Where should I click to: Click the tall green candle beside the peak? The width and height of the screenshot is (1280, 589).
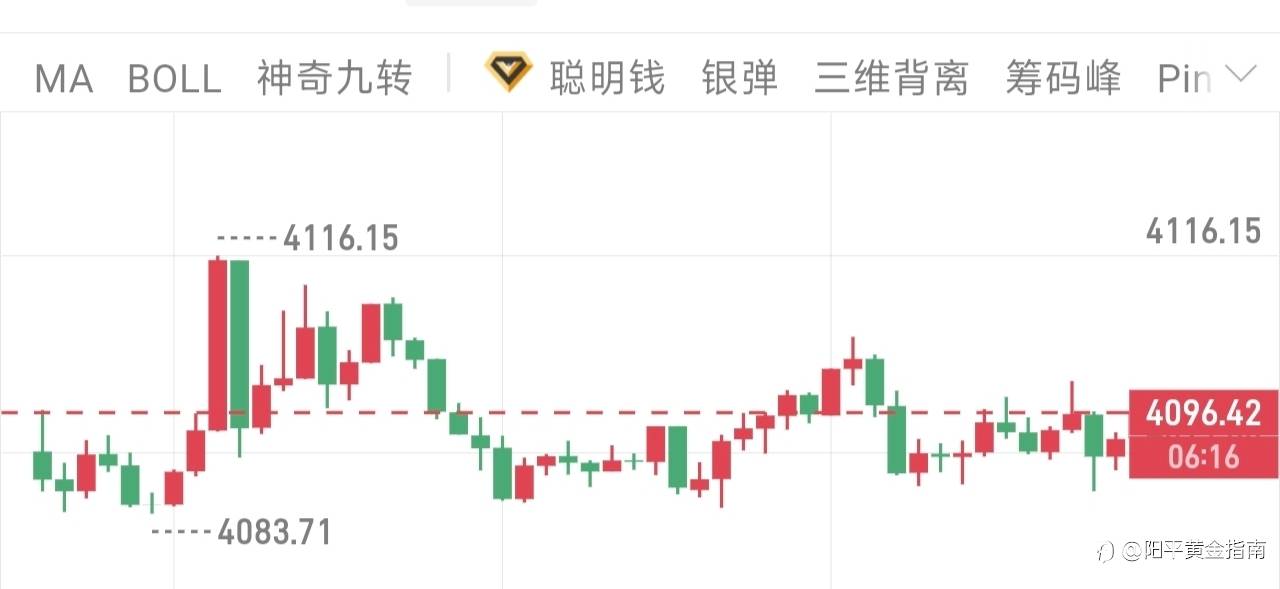point(239,345)
